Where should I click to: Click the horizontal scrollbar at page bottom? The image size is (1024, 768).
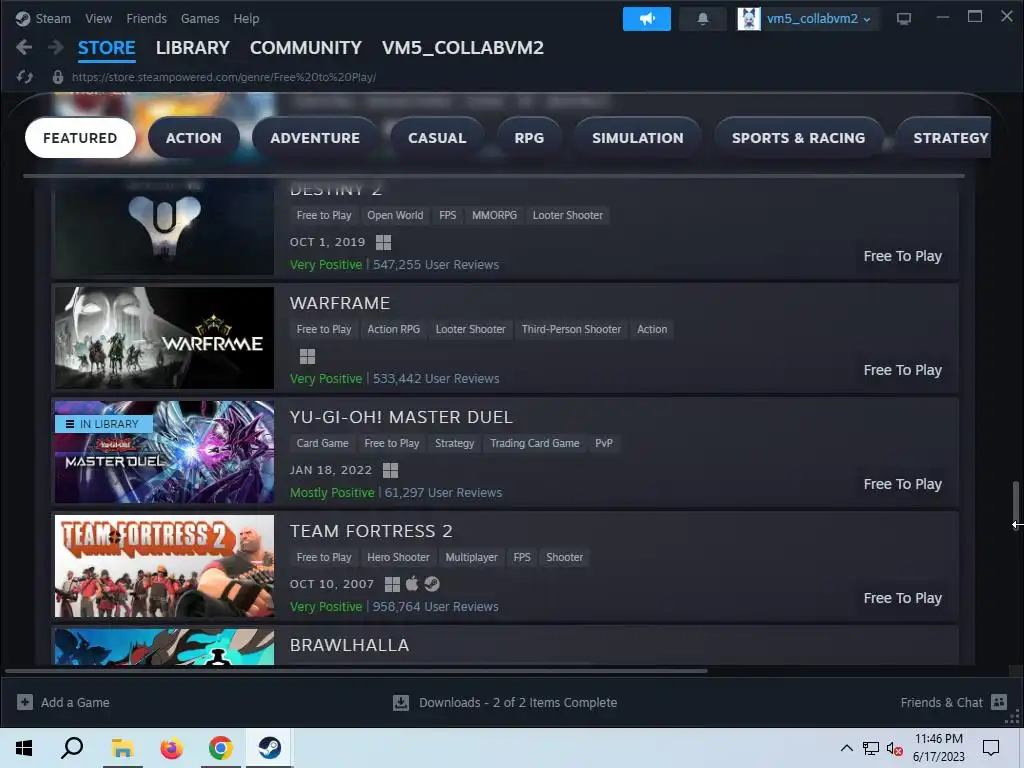click(x=356, y=671)
